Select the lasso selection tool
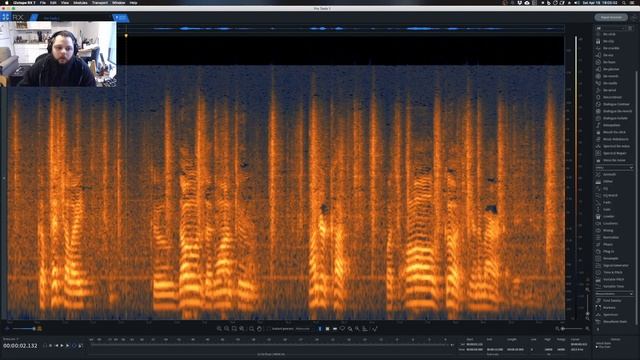 342,329
